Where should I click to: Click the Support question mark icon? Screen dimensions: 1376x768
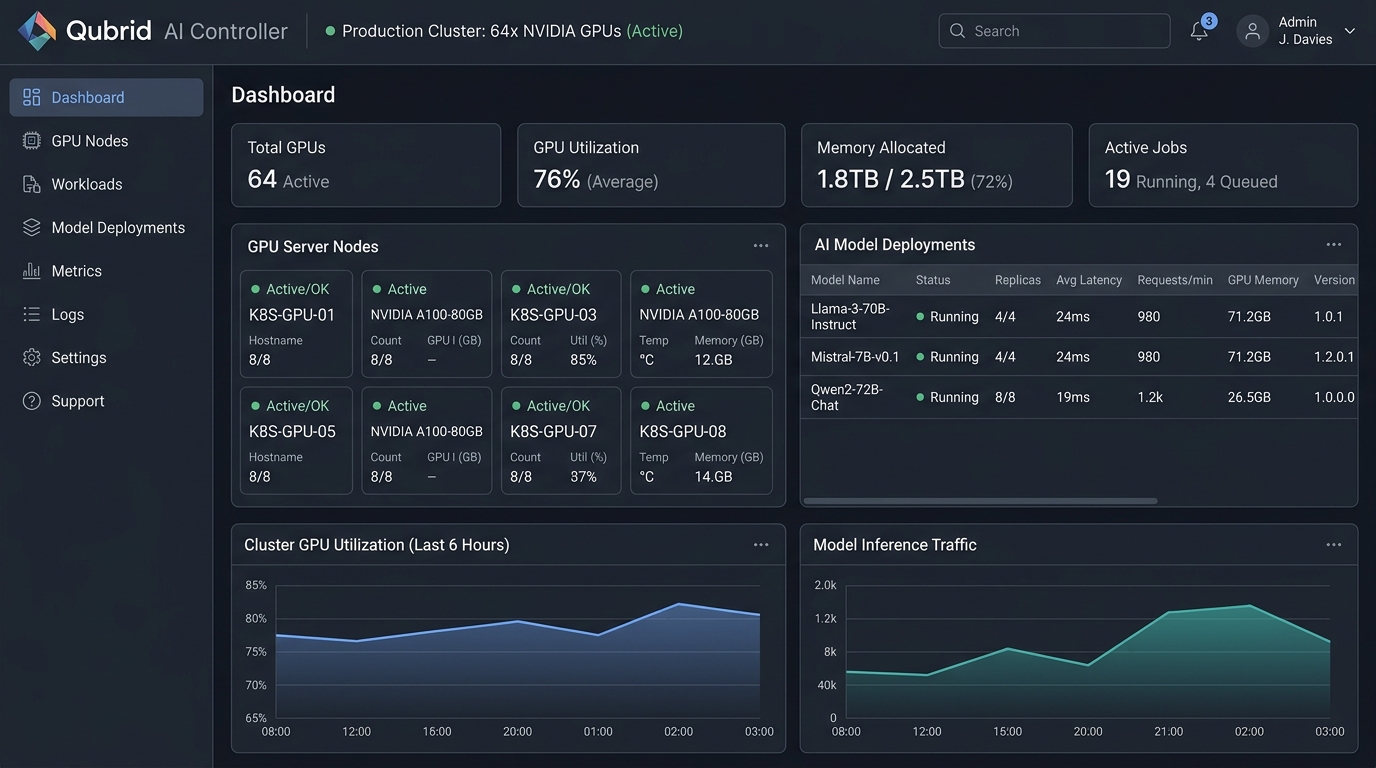tap(32, 401)
